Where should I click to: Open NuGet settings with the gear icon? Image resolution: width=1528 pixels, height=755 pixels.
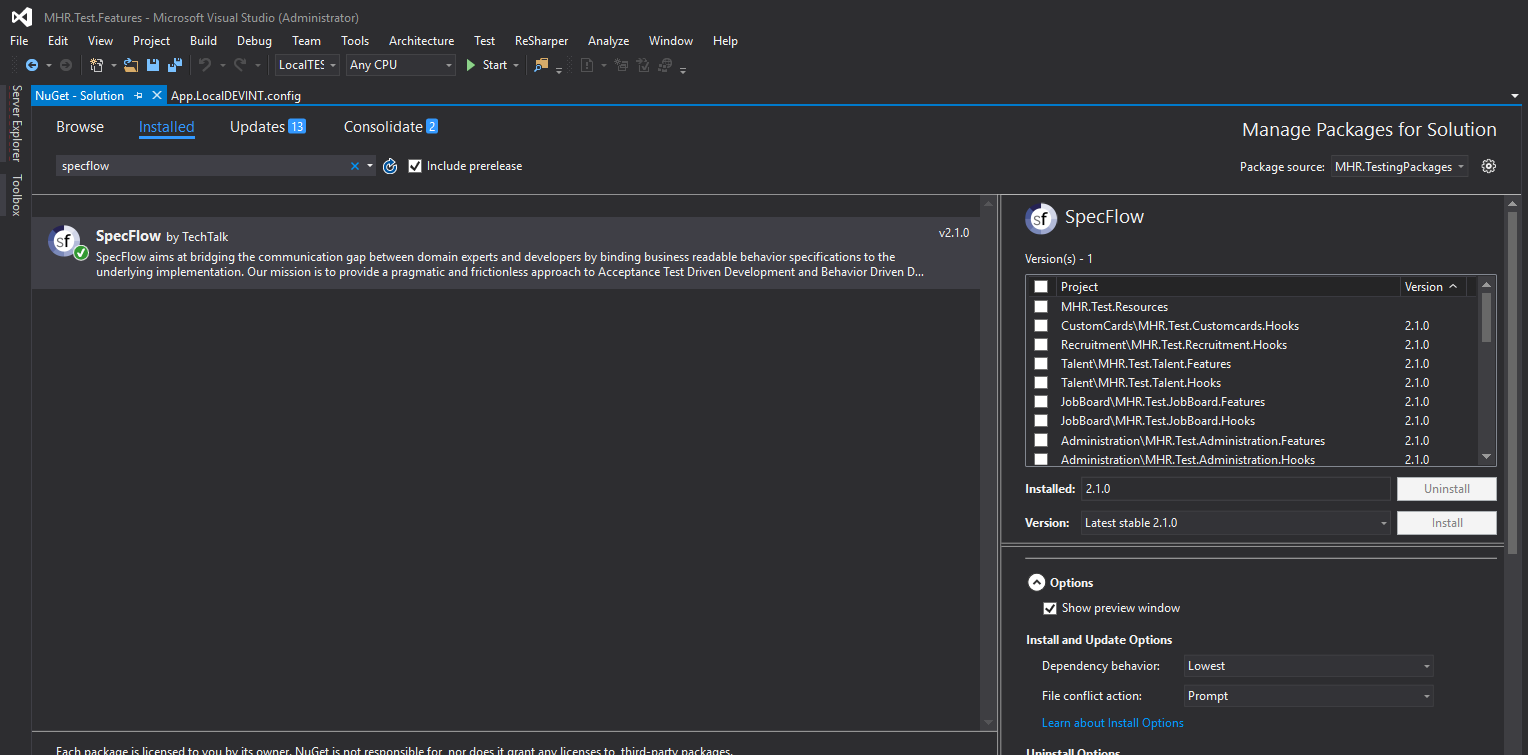tap(1489, 166)
